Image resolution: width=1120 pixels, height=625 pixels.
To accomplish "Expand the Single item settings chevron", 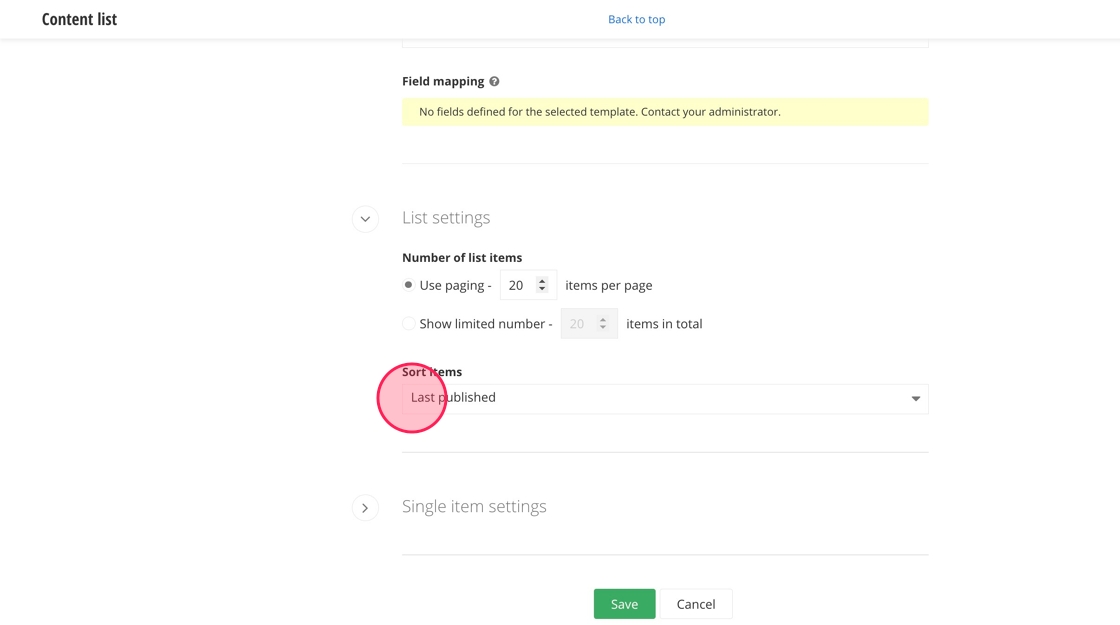I will click(x=365, y=507).
